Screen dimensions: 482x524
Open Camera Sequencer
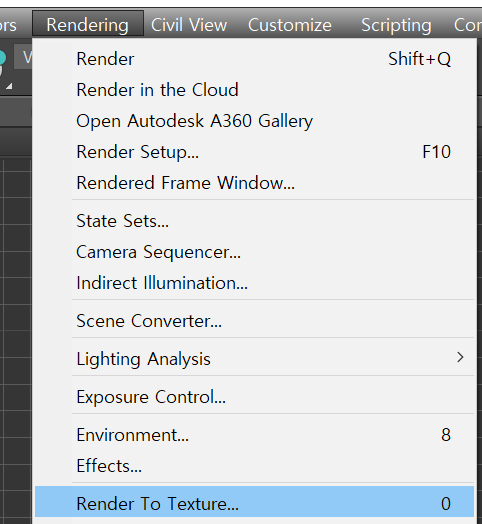[x=254, y=252]
